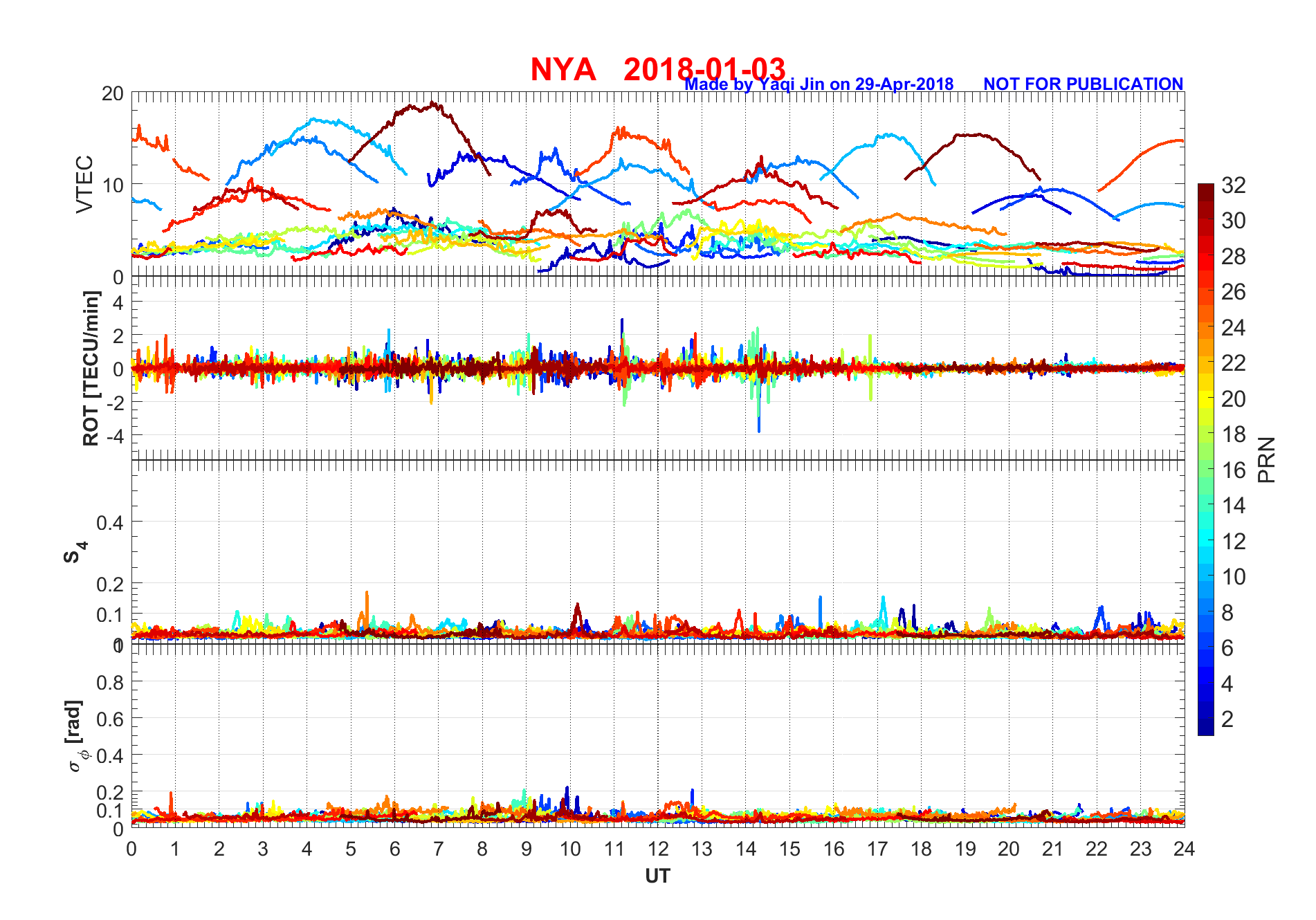Click the sigma phi [rad] axis label
Viewport: 1316px width, 920px height.
click(x=76, y=736)
